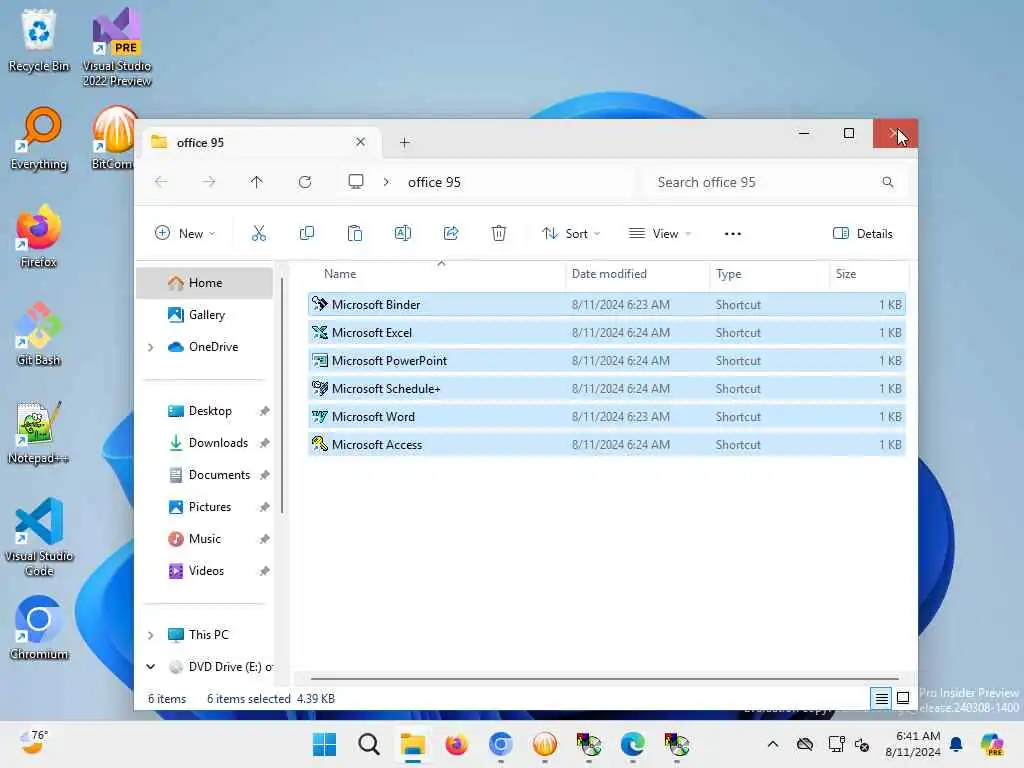1024x768 pixels.
Task: Click the horizontal scrollbar in file list
Action: [605, 679]
